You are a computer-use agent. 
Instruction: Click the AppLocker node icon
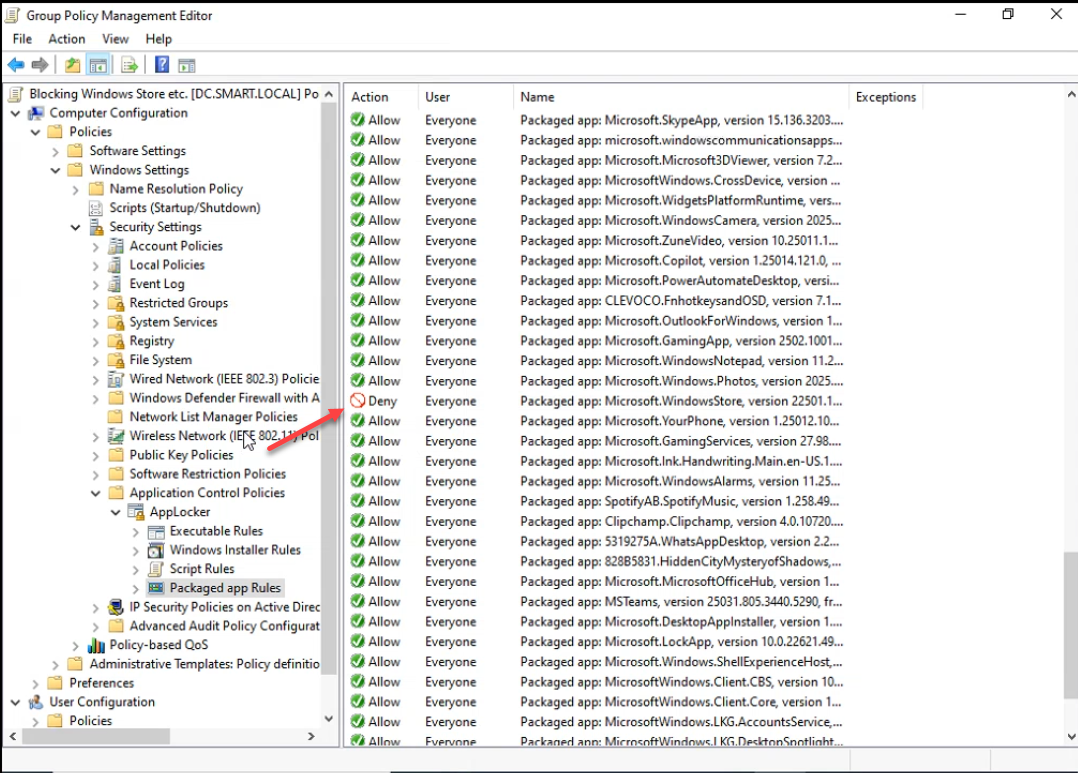pyautogui.click(x=136, y=512)
